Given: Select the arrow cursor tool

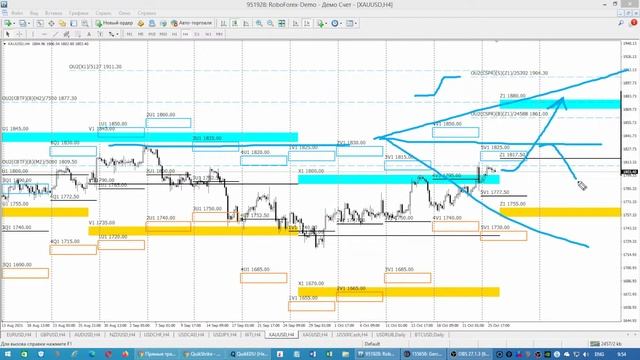Looking at the screenshot, I should pyautogui.click(x=7, y=34).
